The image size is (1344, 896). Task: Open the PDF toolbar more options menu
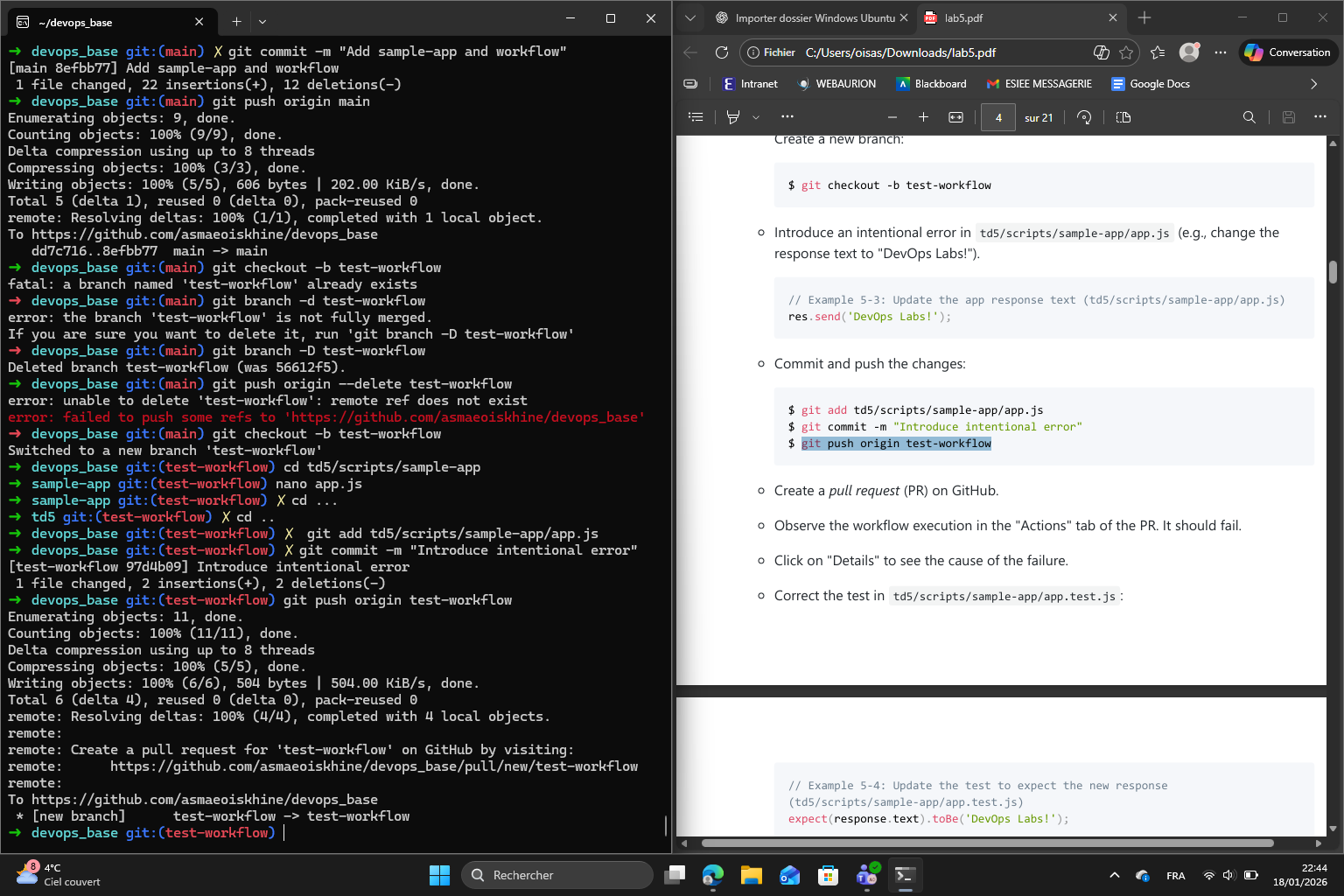(x=787, y=116)
